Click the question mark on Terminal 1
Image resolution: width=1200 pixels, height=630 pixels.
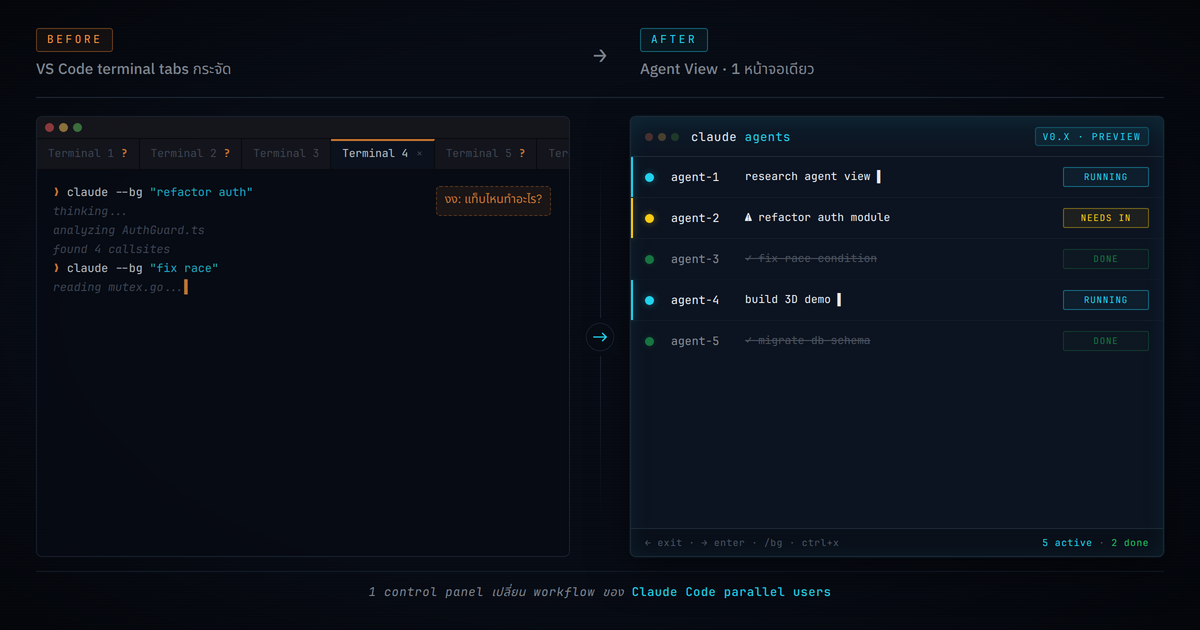point(124,153)
